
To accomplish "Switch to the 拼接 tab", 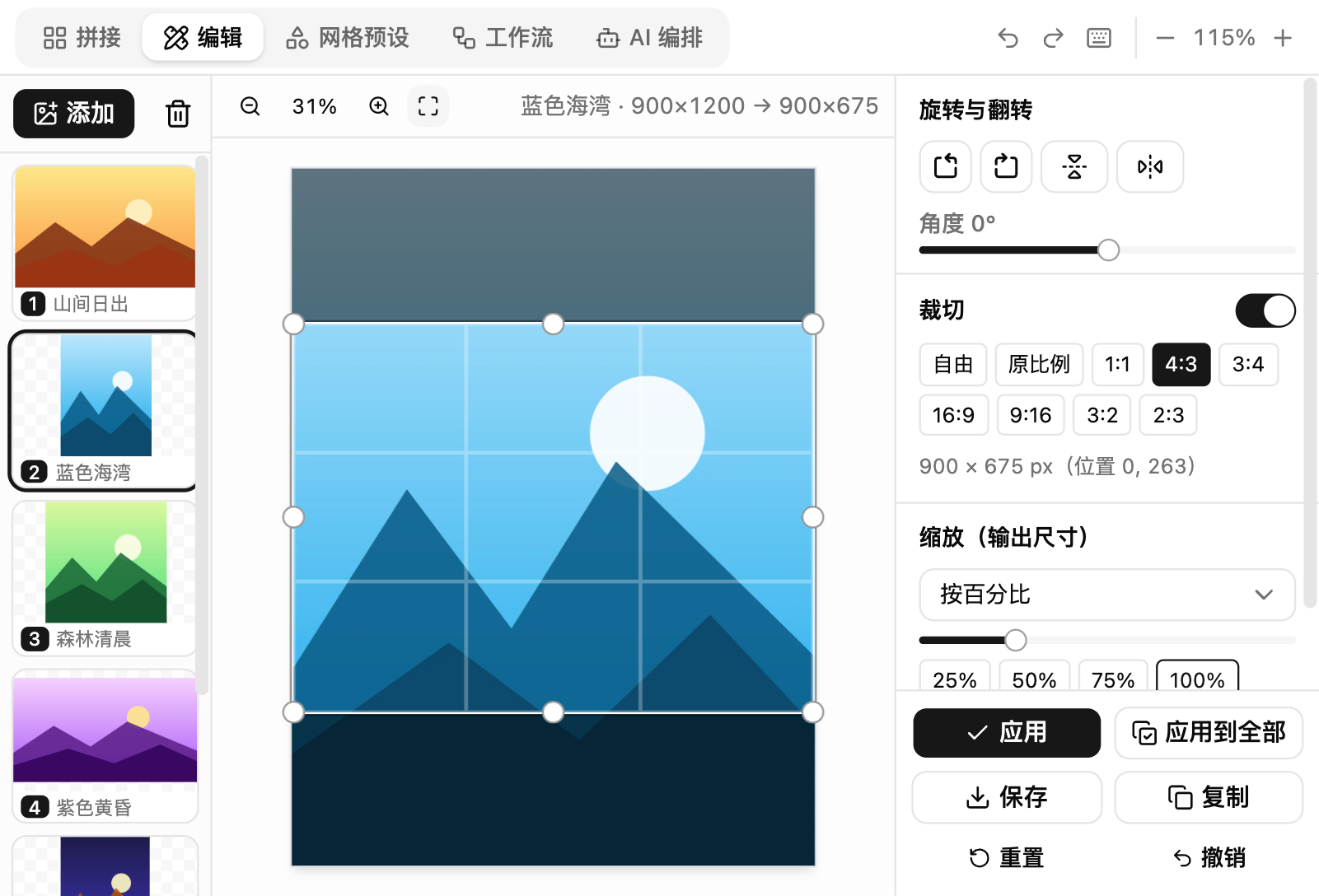I will tap(82, 38).
